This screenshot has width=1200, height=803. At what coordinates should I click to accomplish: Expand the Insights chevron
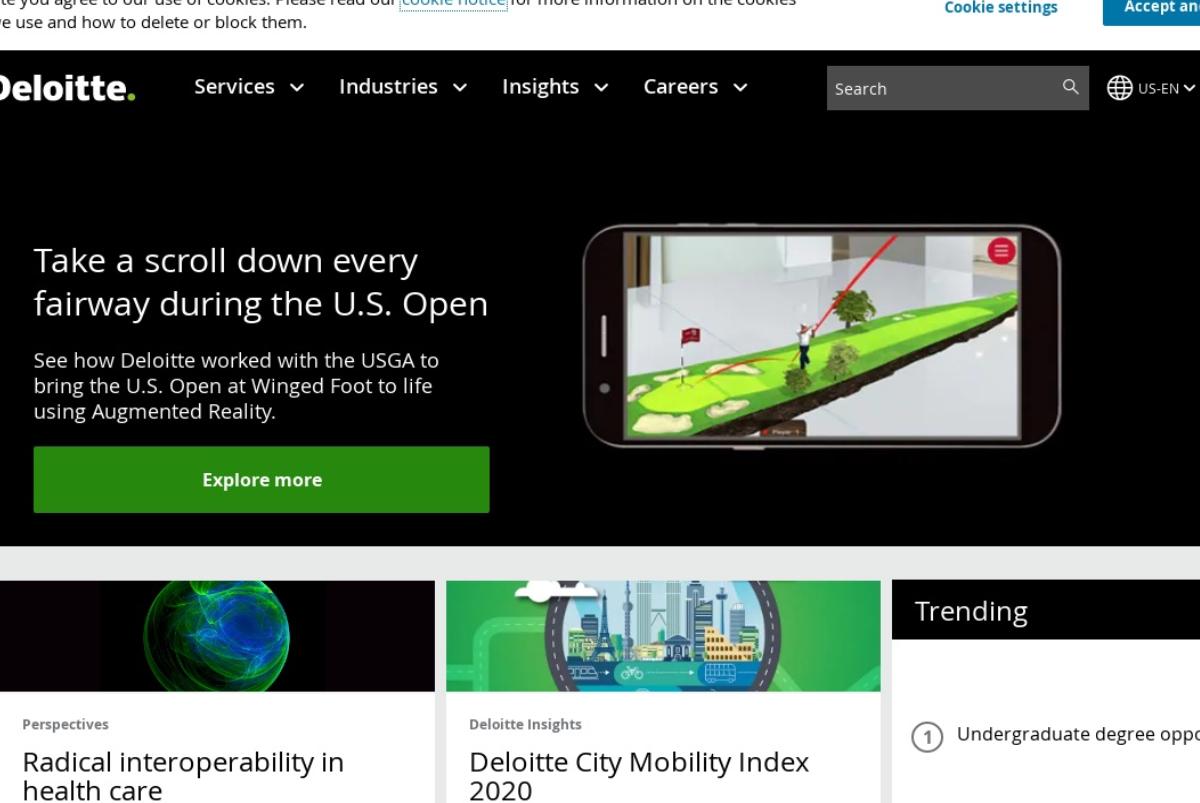601,88
